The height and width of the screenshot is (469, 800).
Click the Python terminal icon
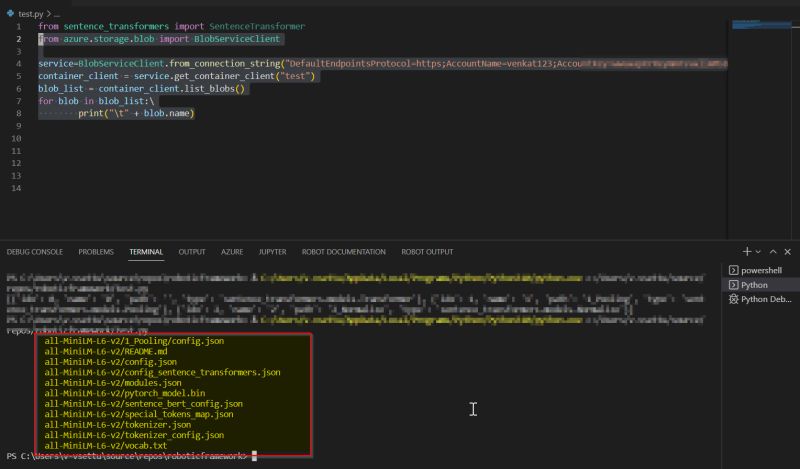[734, 285]
